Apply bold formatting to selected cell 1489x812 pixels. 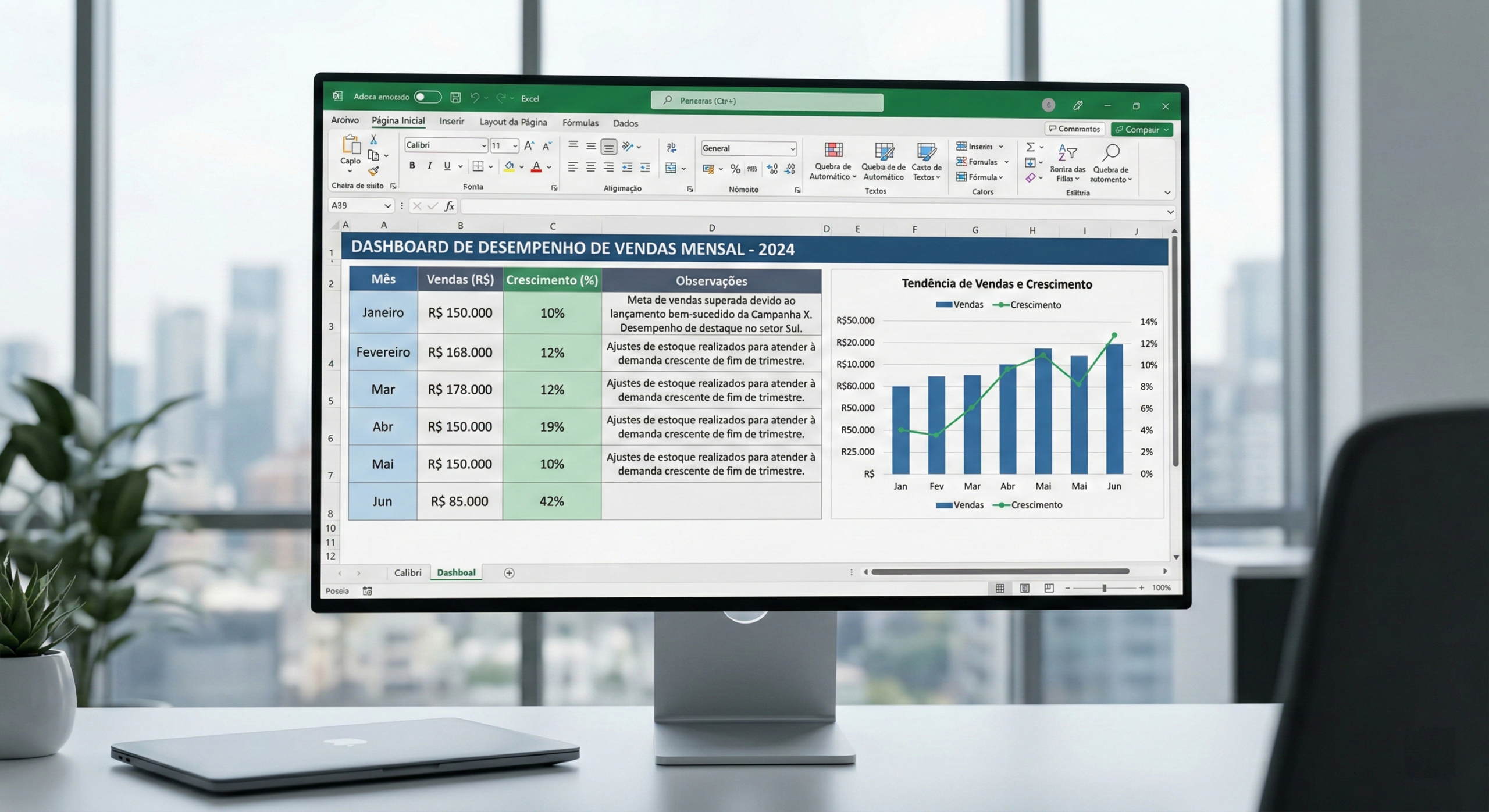click(x=412, y=166)
